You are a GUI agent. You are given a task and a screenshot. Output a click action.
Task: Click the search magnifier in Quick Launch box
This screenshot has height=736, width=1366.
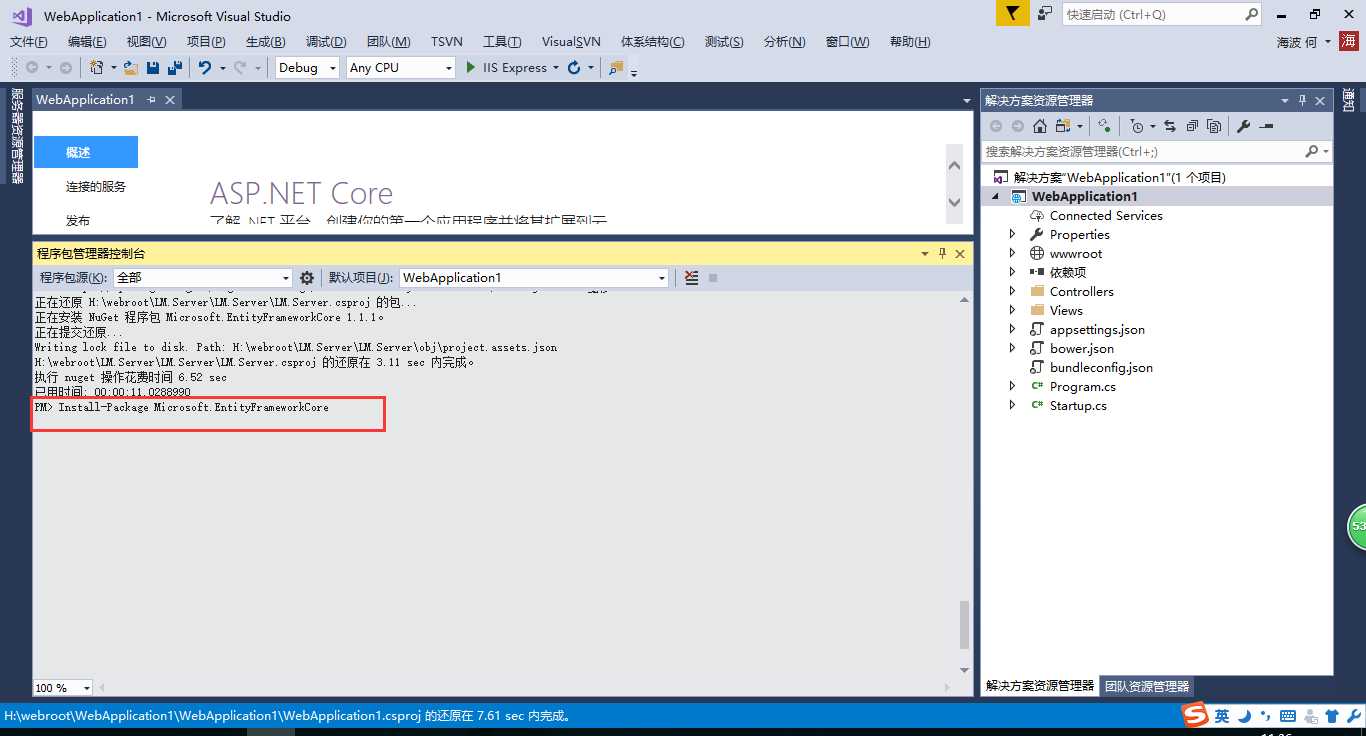[x=1251, y=14]
